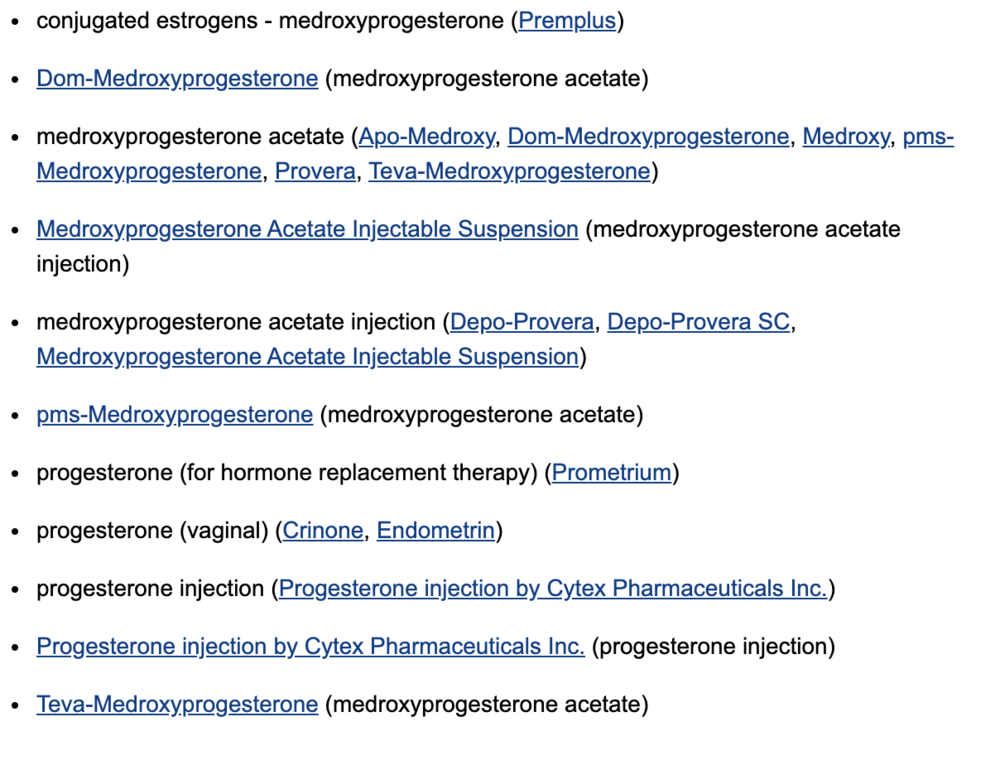This screenshot has height=760, width=1000.
Task: Click the last Teva-Medroxyprogesterone list entry link
Action: 177,704
